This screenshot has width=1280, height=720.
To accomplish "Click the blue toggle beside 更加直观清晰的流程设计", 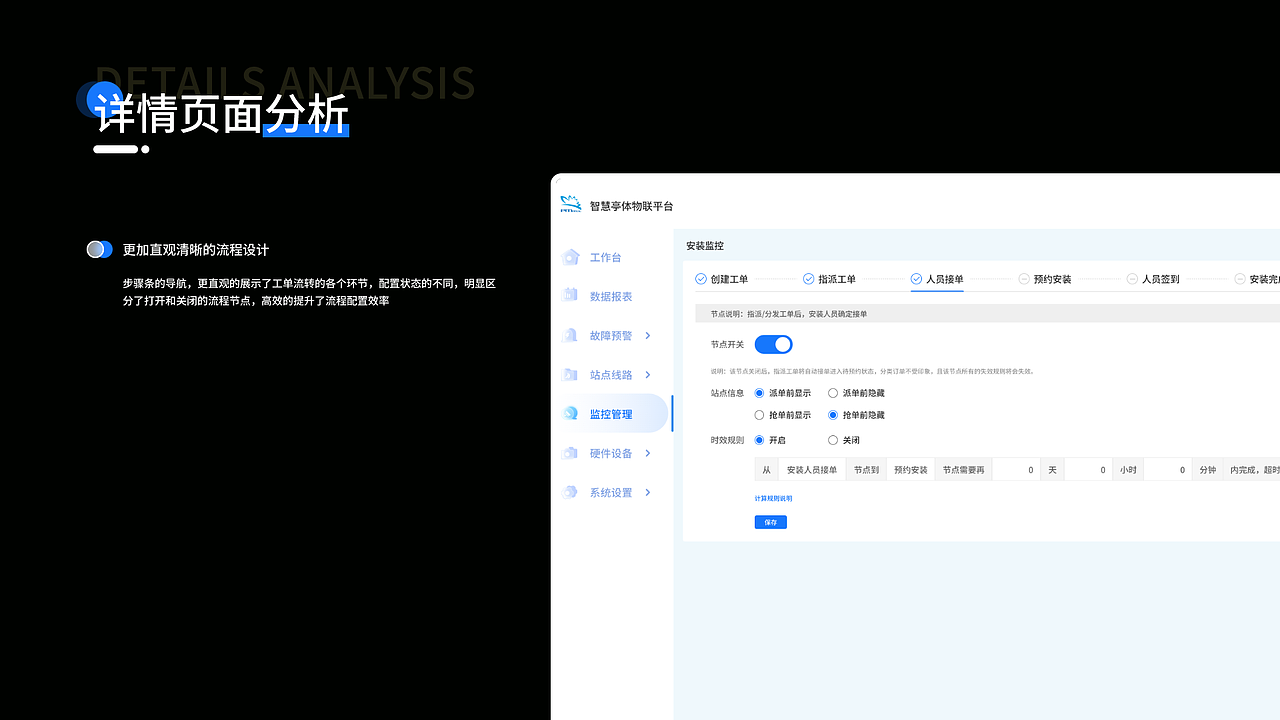I will click(x=99, y=248).
